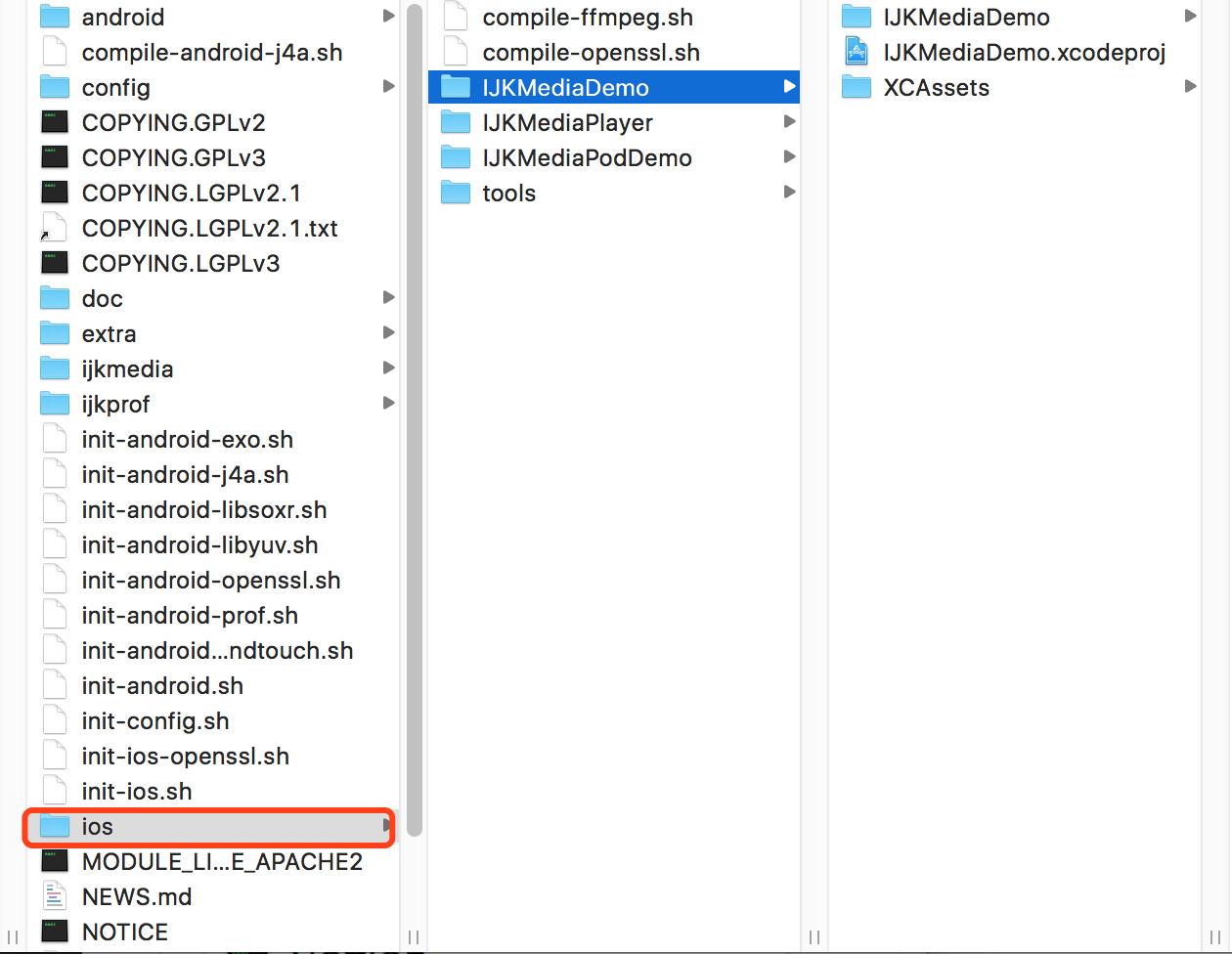Viewport: 1232px width, 954px height.
Task: Expand the XCAssets folder arrow
Action: click(x=1190, y=87)
